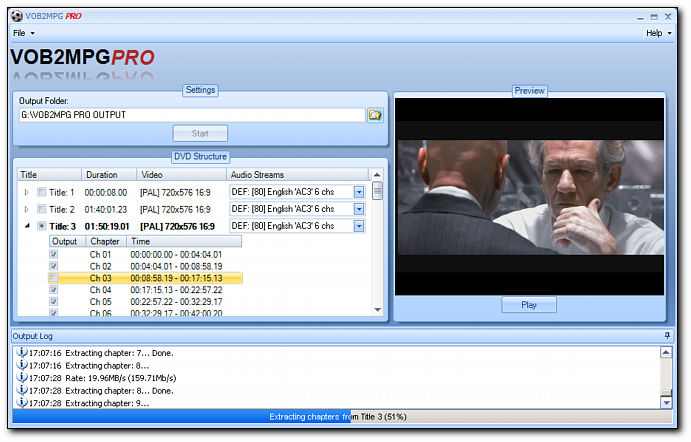The width and height of the screenshot is (691, 442).
Task: Expand the Title: 1 tree node
Action: click(26, 192)
